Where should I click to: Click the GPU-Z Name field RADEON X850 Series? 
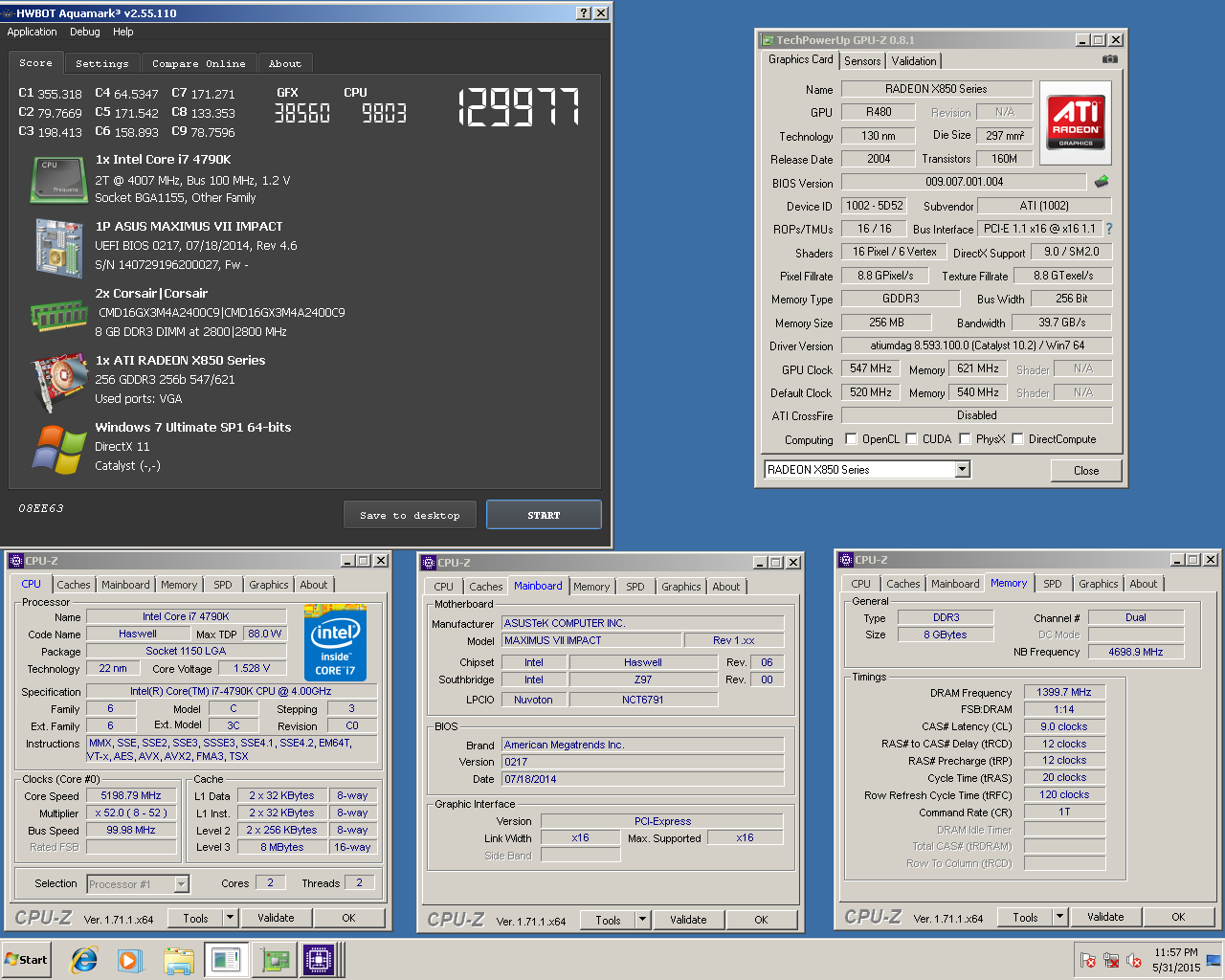tap(936, 89)
